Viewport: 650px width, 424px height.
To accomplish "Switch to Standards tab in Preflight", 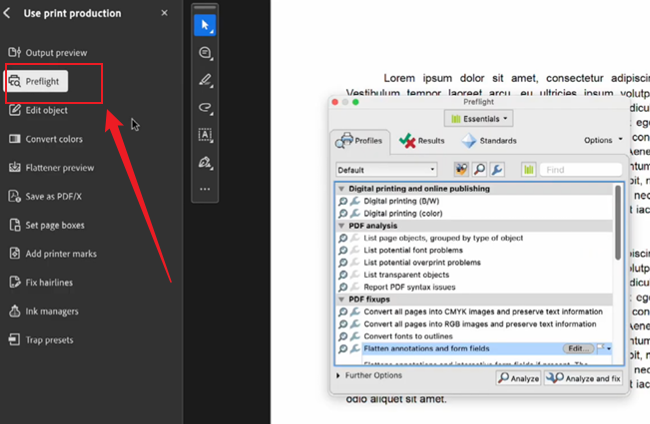I will tap(489, 141).
